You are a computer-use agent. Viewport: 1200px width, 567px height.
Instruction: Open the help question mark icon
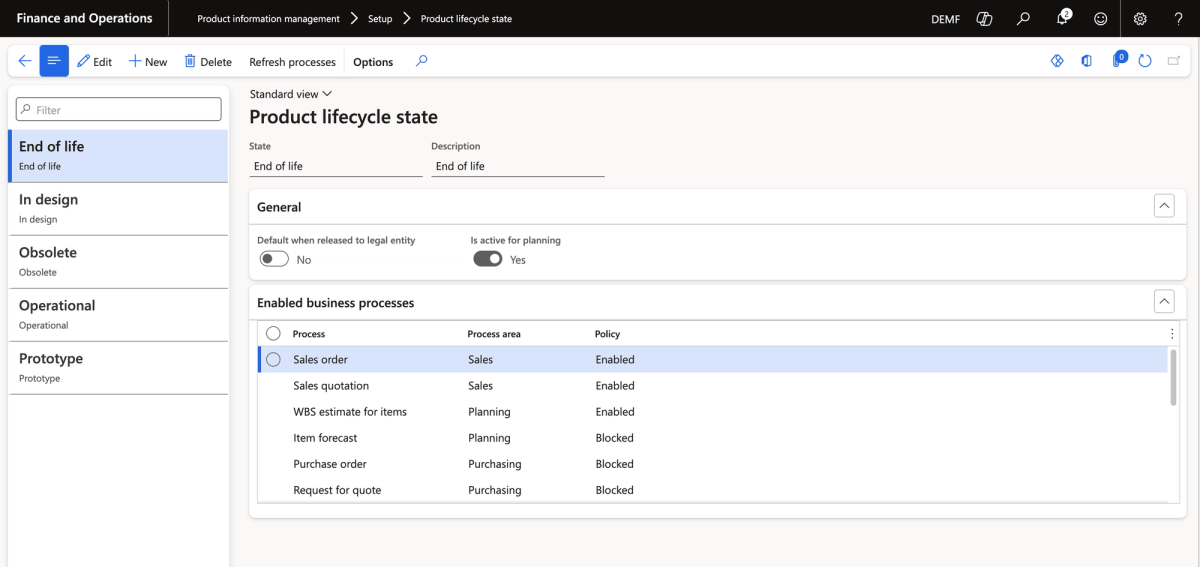pyautogui.click(x=1178, y=18)
